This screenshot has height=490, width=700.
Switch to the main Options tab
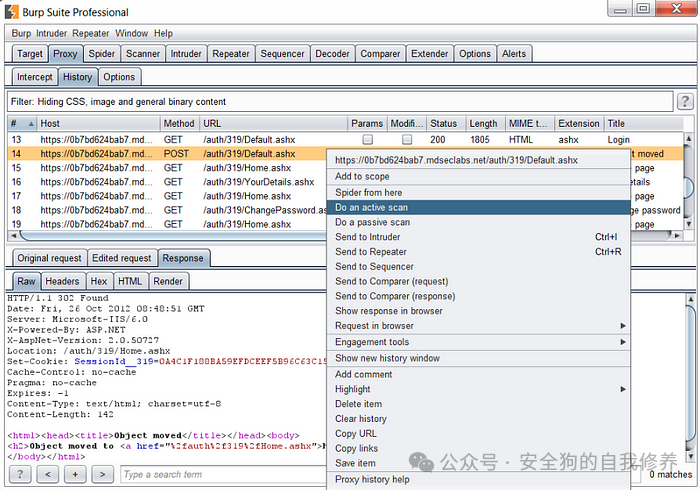475,54
